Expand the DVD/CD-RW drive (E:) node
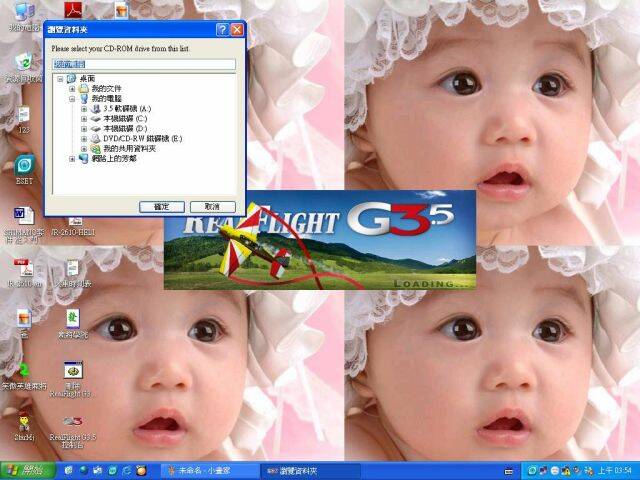 tap(84, 138)
